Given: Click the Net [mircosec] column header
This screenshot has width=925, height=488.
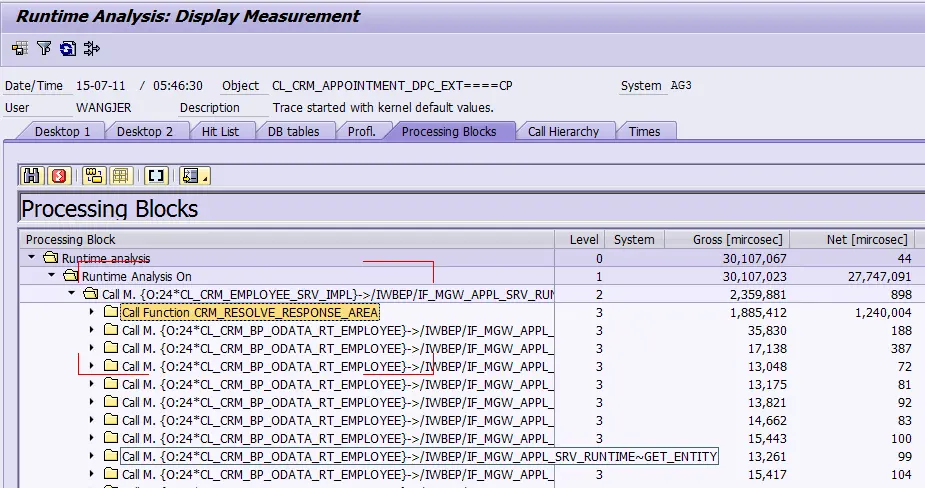Looking at the screenshot, I should [x=852, y=240].
